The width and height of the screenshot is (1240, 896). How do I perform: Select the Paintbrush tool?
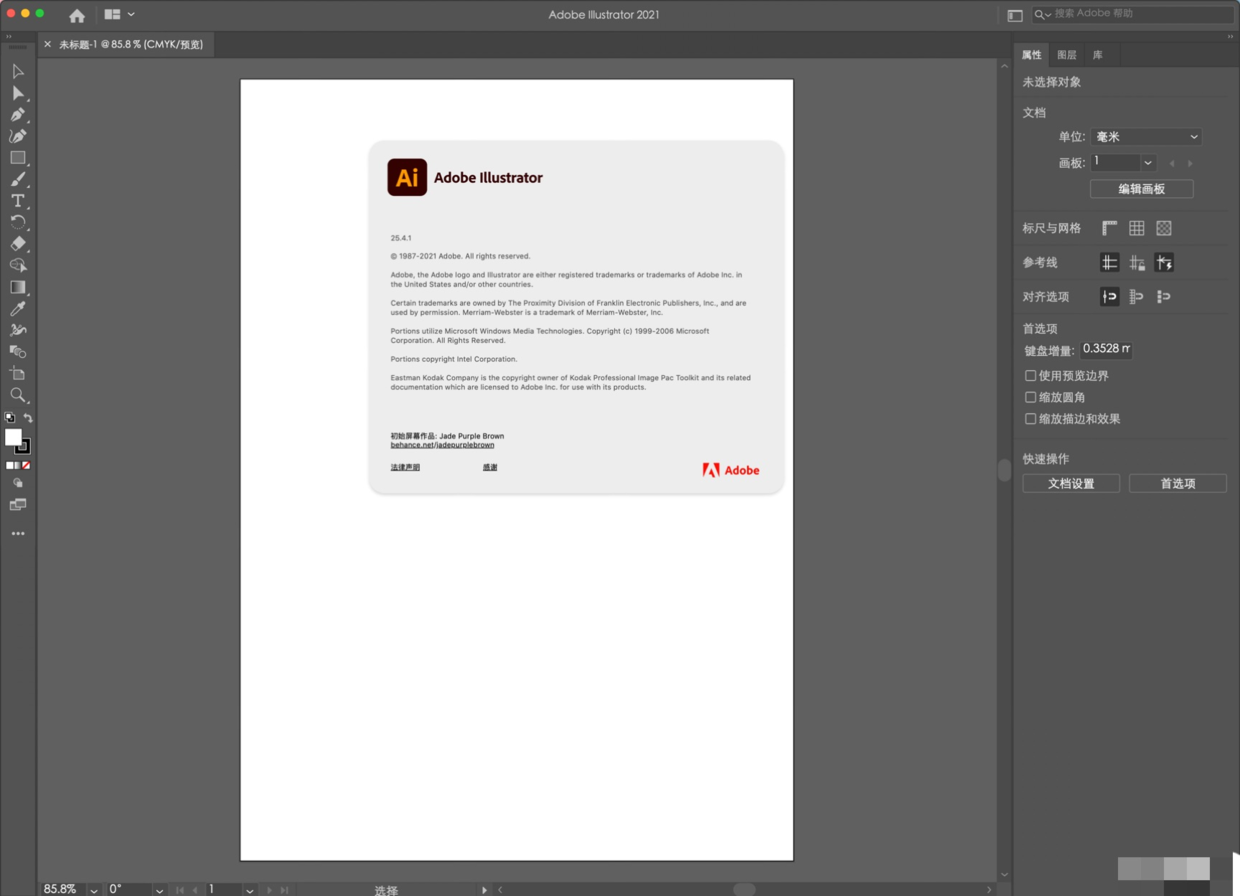18,180
